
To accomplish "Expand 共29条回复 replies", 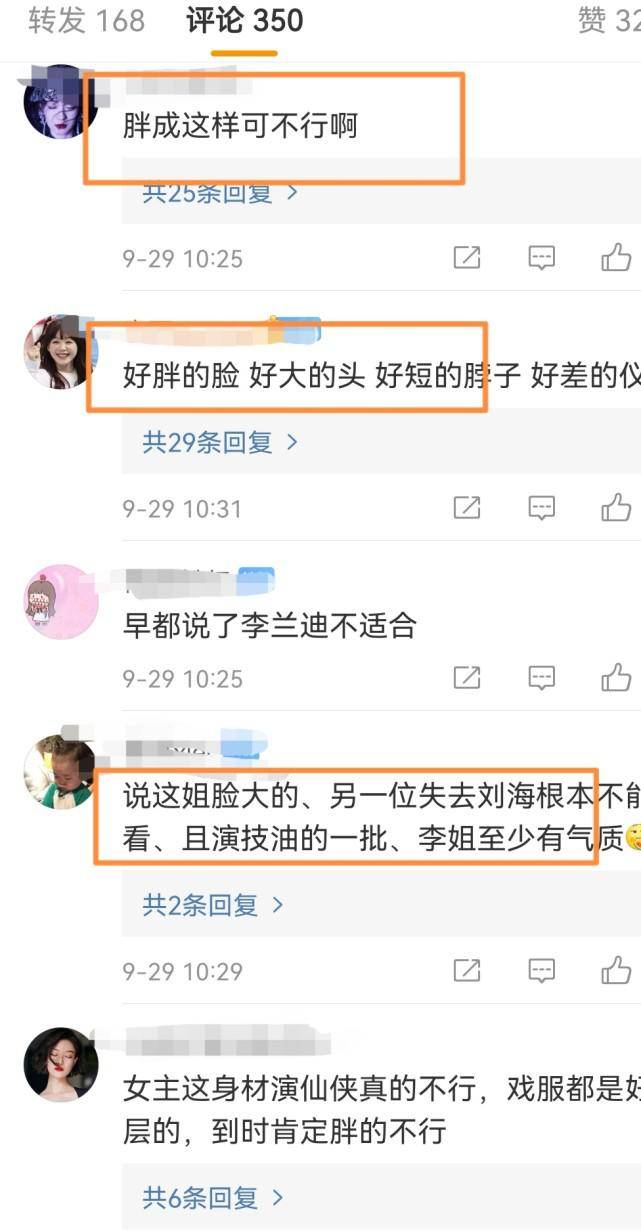I will tap(220, 443).
